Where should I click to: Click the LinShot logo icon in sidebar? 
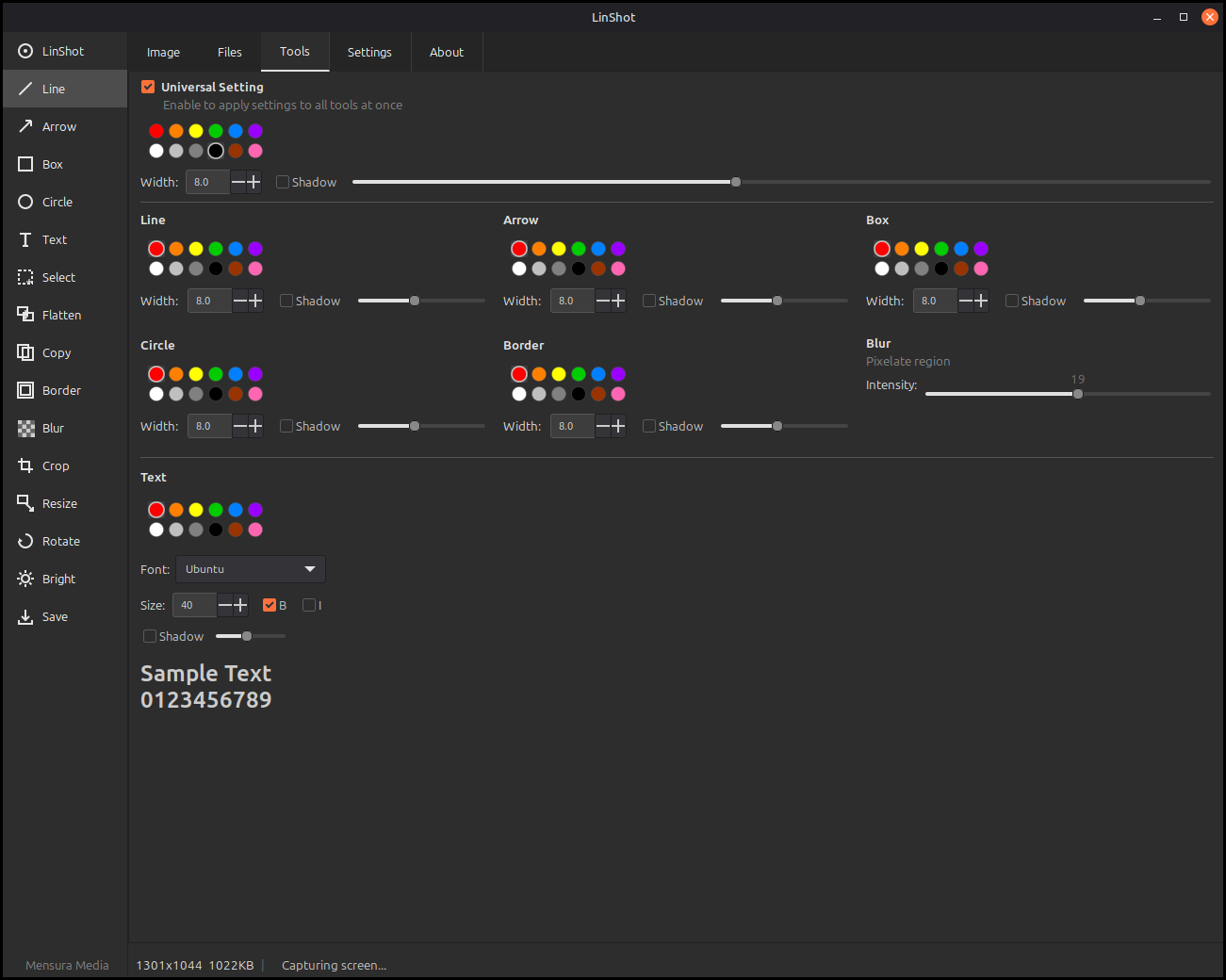point(25,51)
